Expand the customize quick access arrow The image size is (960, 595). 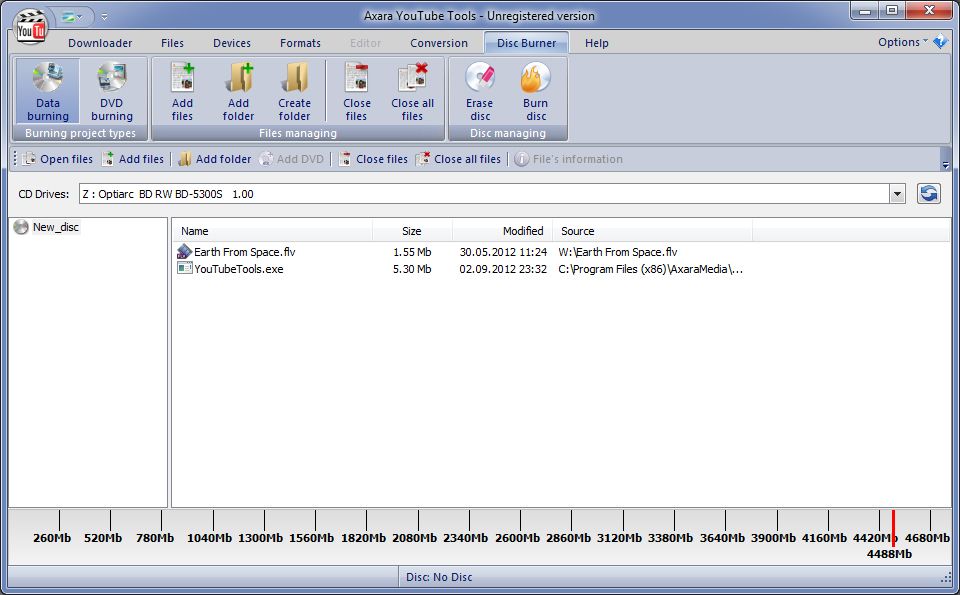coord(105,17)
